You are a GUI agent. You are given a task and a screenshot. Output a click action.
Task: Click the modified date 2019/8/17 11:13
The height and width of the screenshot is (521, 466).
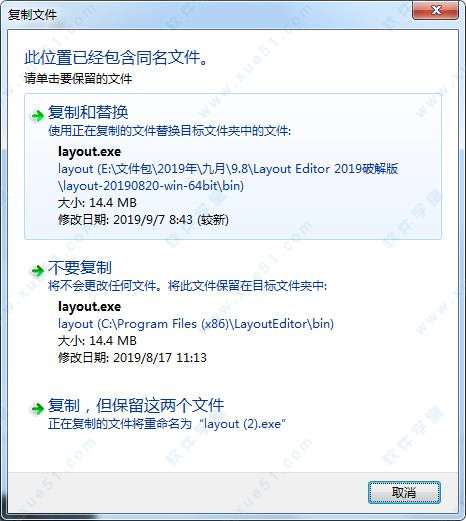point(132,358)
